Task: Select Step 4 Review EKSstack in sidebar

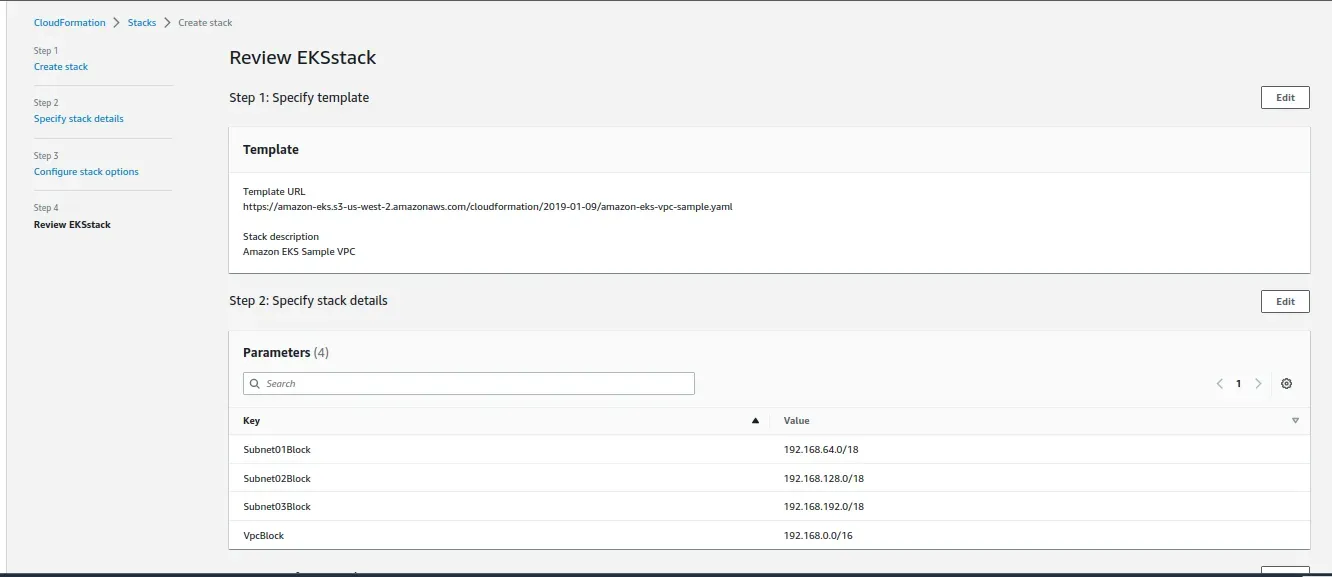Action: pyautogui.click(x=72, y=225)
